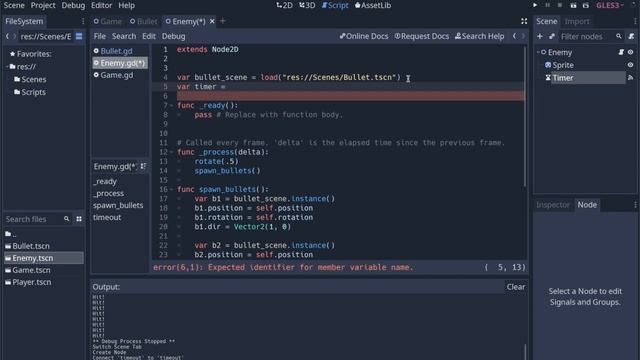The height and width of the screenshot is (360, 640).
Task: Select the Scripts folder
Action: pos(30,92)
